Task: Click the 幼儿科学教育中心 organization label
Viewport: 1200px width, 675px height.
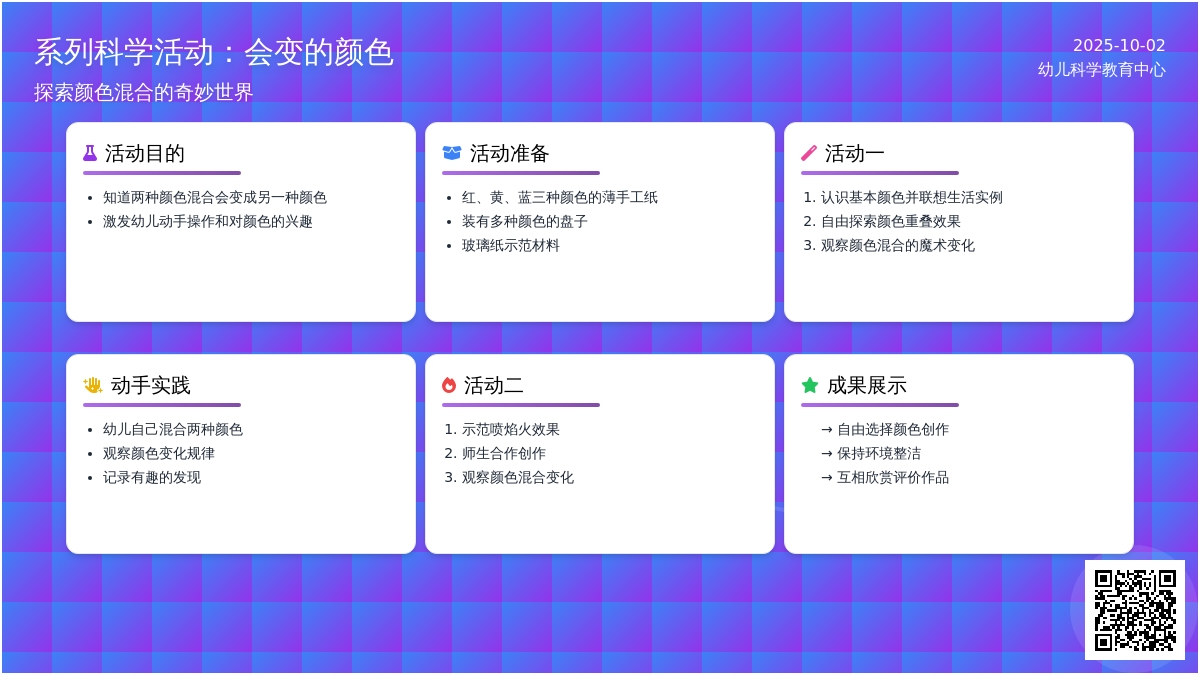Action: pyautogui.click(x=1101, y=70)
